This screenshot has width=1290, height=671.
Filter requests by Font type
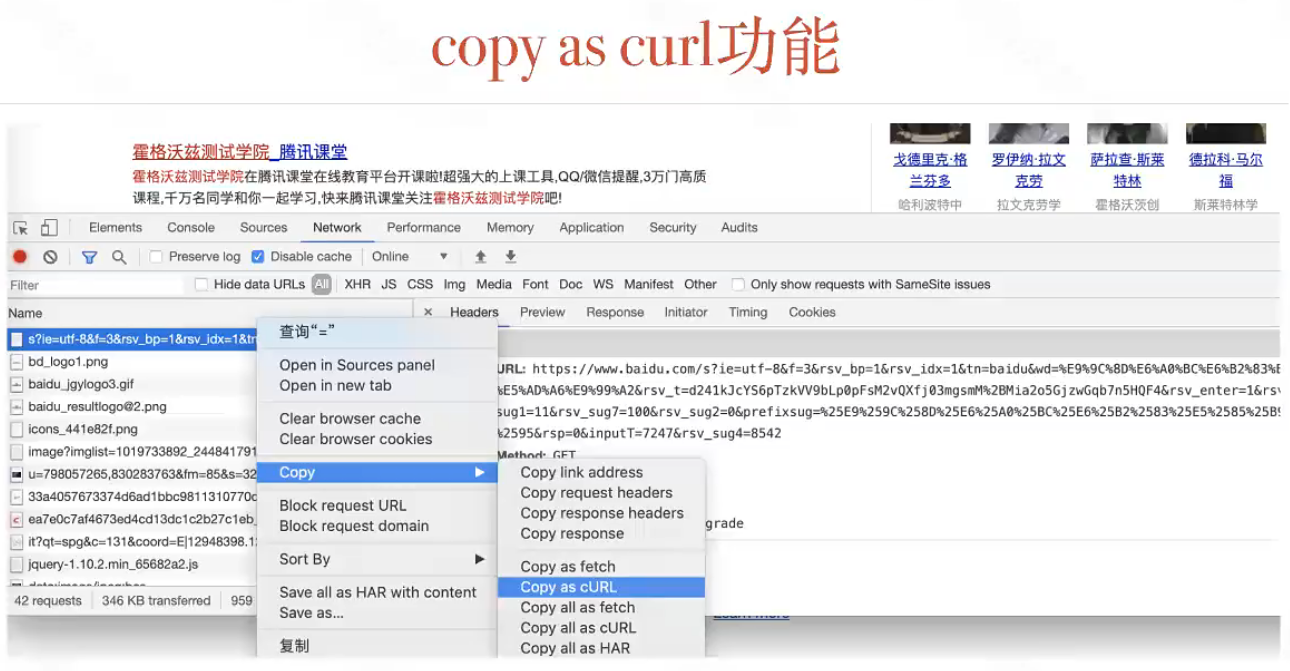coord(535,285)
